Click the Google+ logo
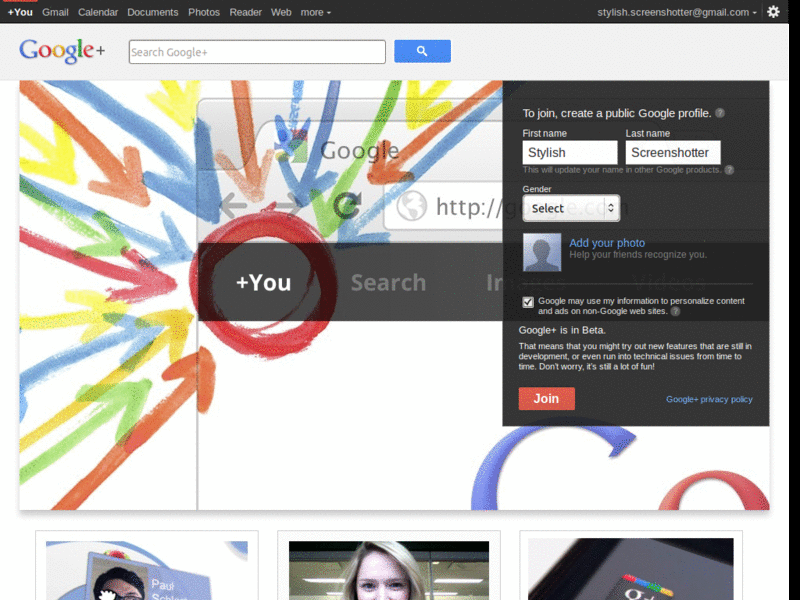This screenshot has height=600, width=800. tap(62, 51)
